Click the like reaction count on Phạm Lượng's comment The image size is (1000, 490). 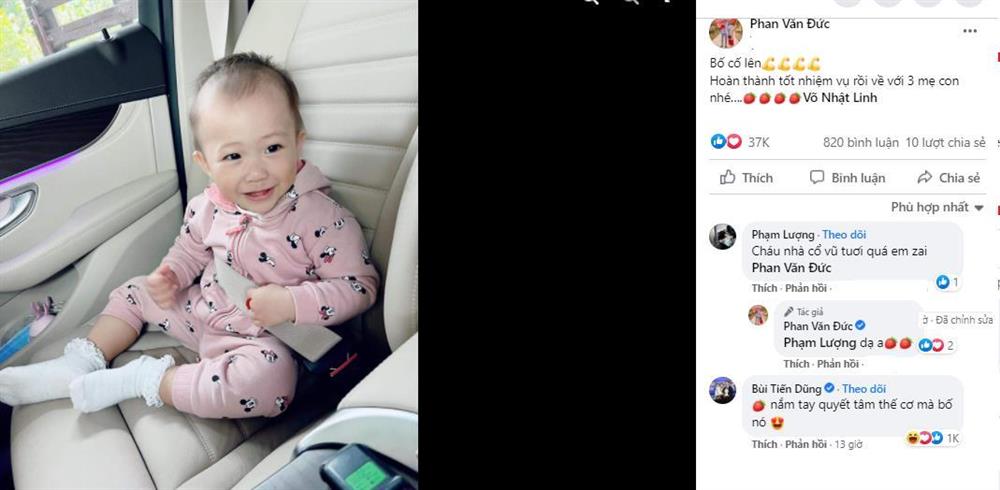pos(947,281)
